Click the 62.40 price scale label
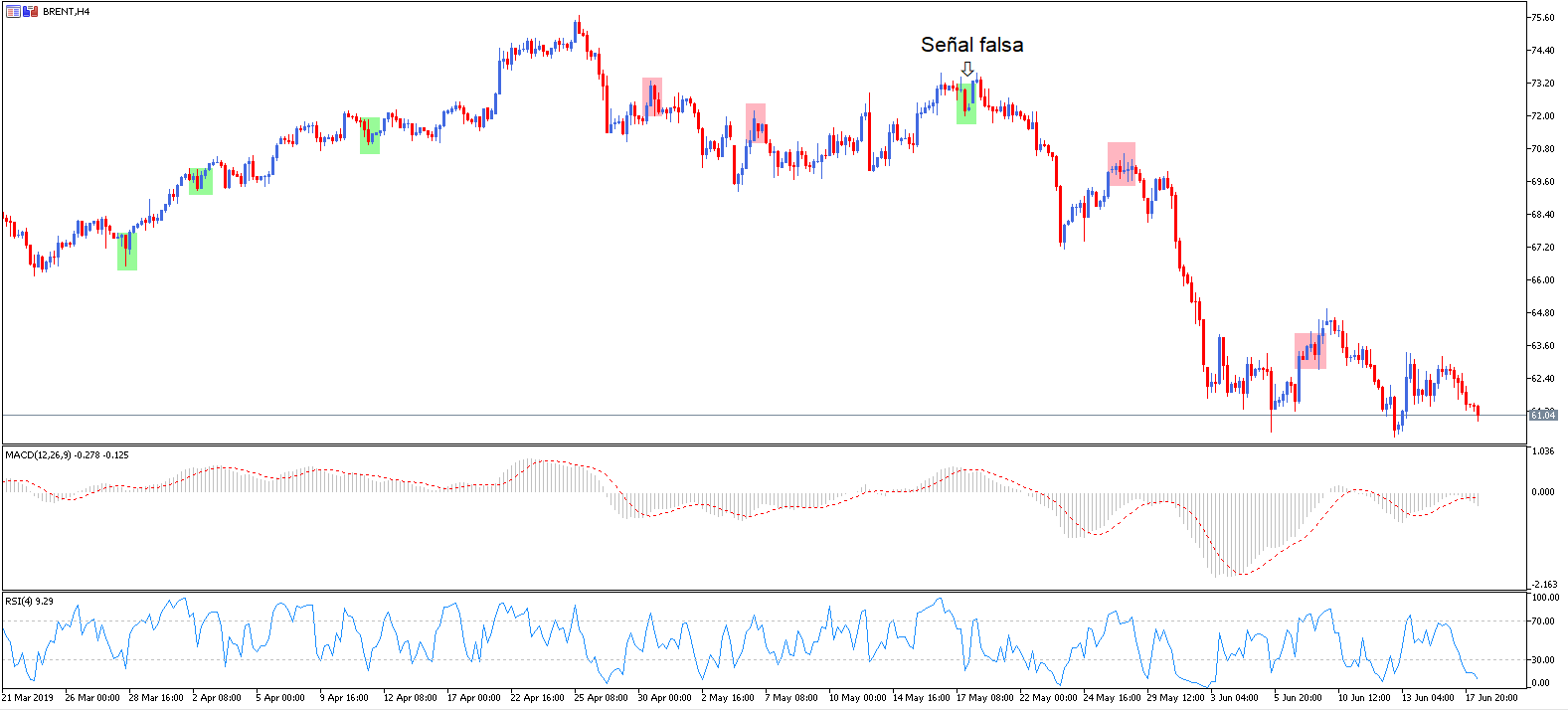The image size is (1568, 710). (1543, 379)
